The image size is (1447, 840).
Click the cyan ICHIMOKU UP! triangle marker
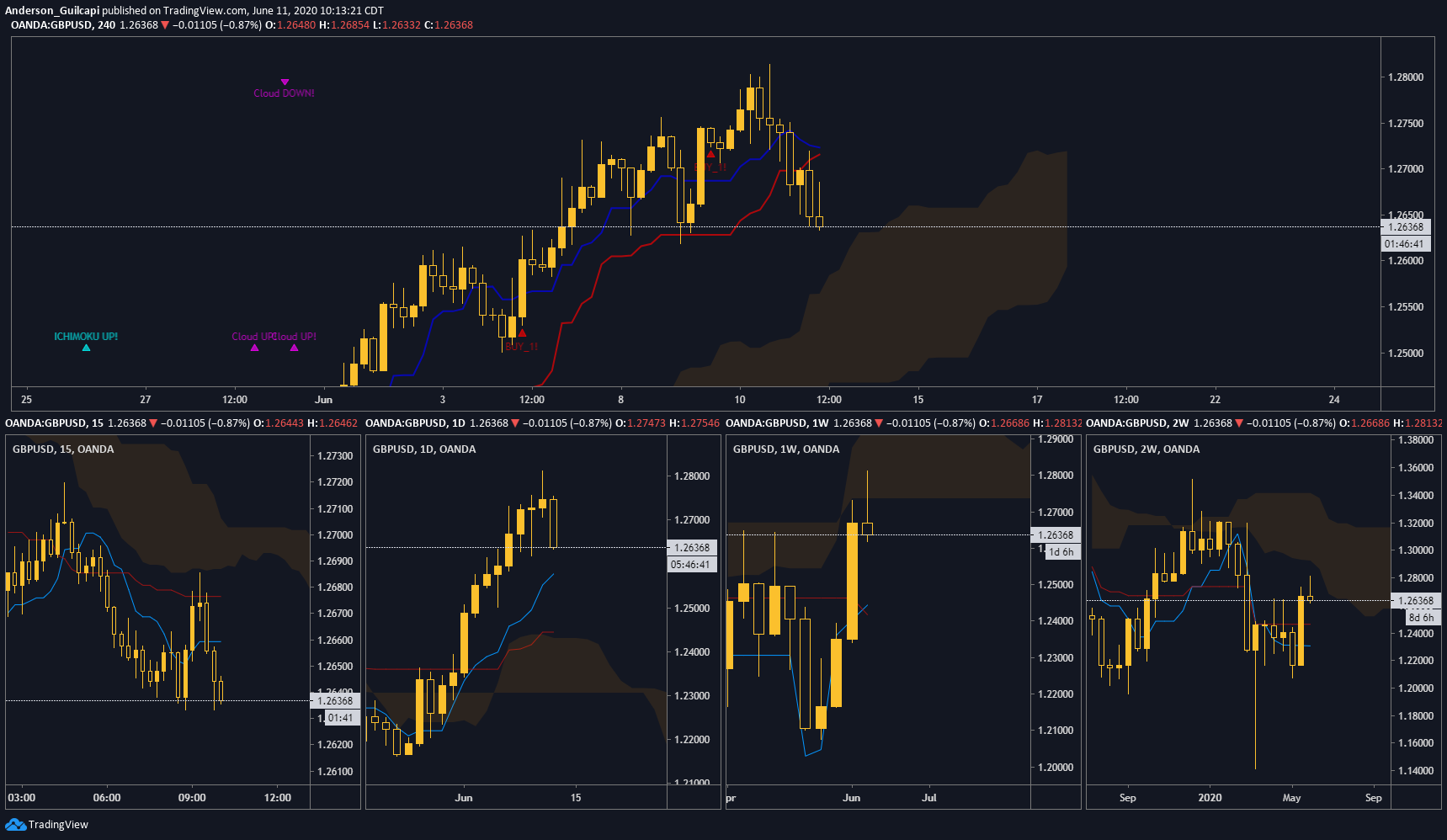pyautogui.click(x=86, y=348)
